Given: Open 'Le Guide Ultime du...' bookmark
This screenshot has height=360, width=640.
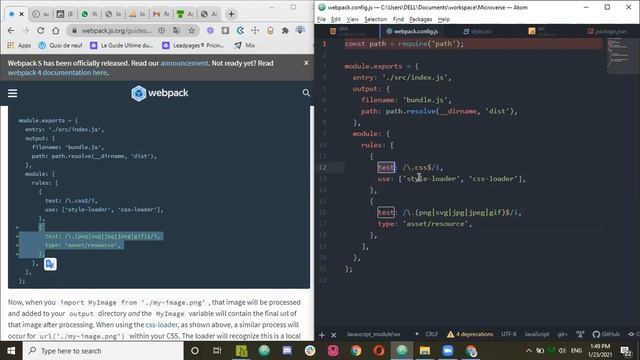Looking at the screenshot, I should coord(122,45).
